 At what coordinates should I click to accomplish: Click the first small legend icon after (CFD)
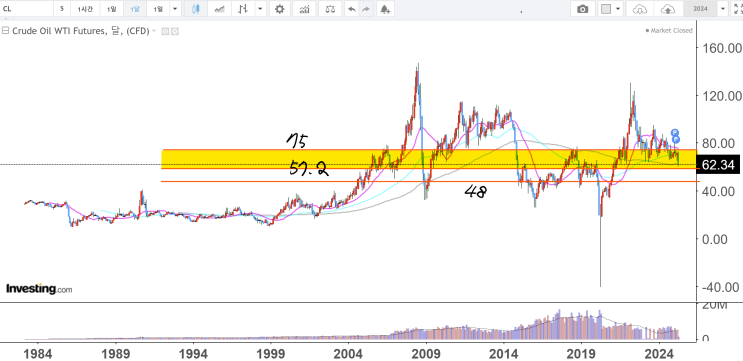166,32
